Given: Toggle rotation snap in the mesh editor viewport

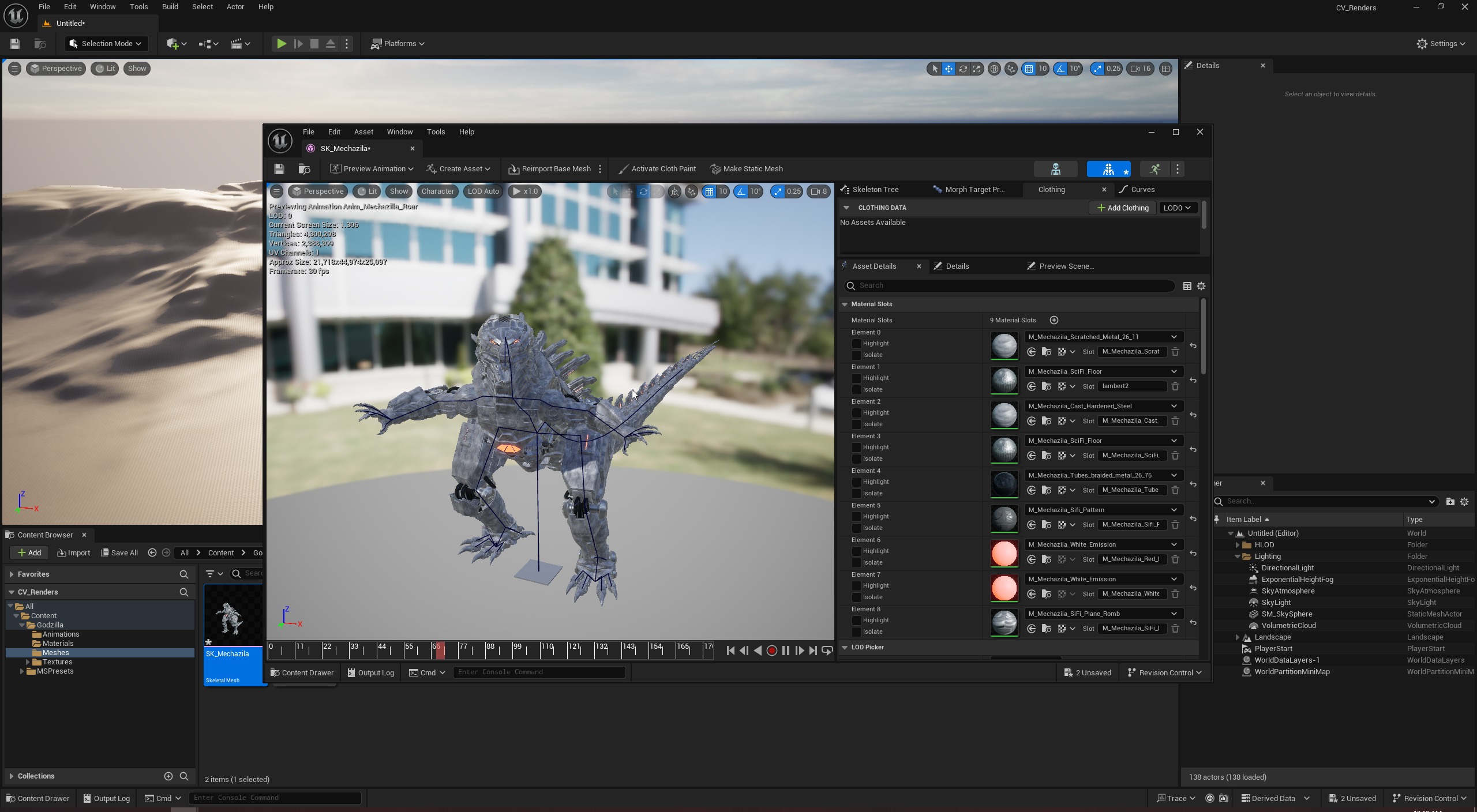Looking at the screenshot, I should pyautogui.click(x=741, y=191).
